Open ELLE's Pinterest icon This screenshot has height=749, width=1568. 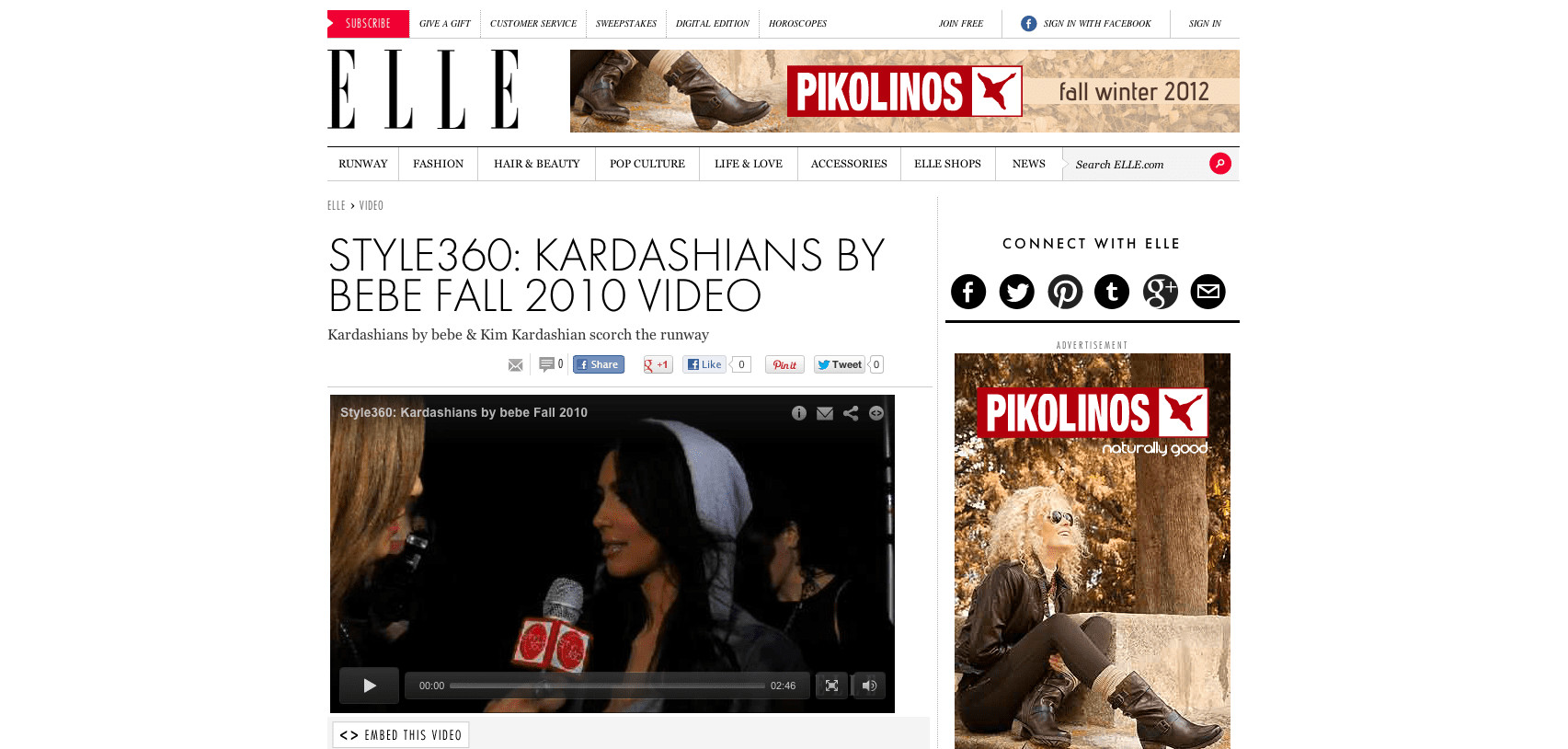[1065, 292]
